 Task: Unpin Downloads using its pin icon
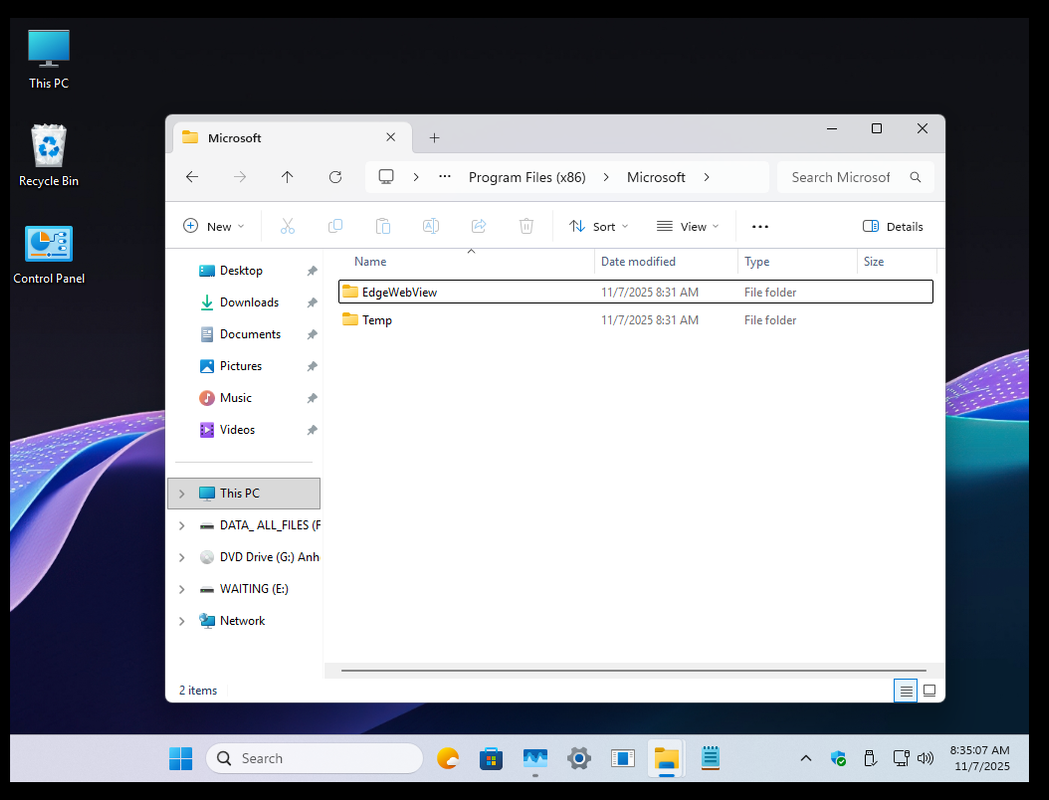click(312, 302)
